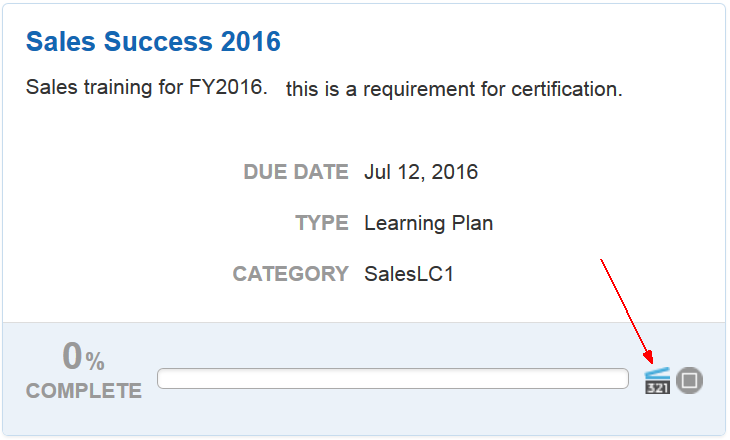Image resolution: width=730 pixels, height=440 pixels.
Task: Open the Sales Success 2016 title link
Action: pos(153,42)
